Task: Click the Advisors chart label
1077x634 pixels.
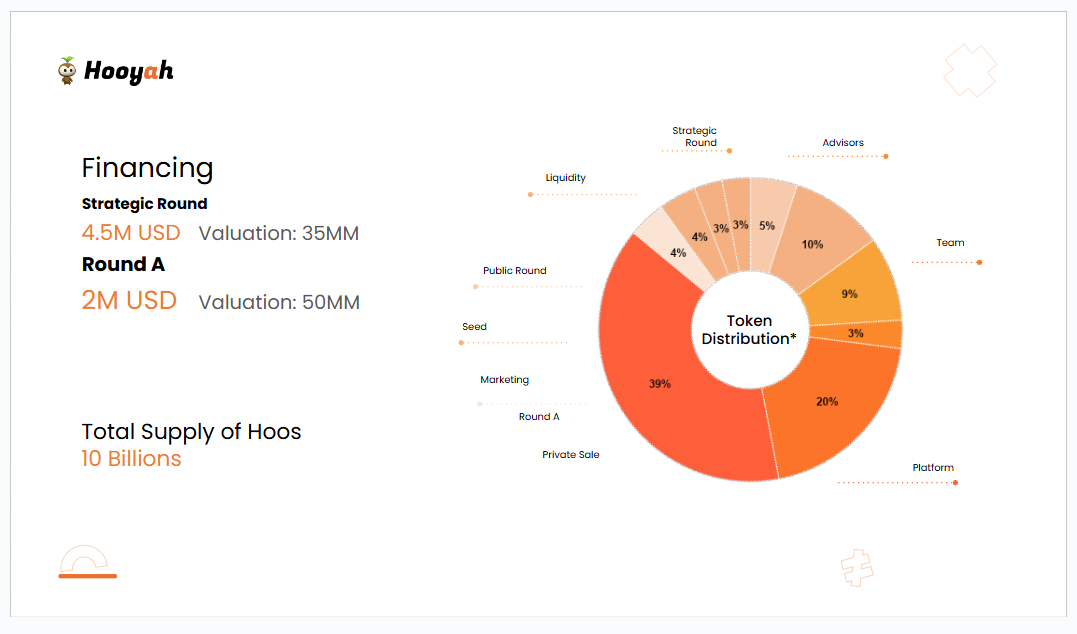Action: point(843,143)
